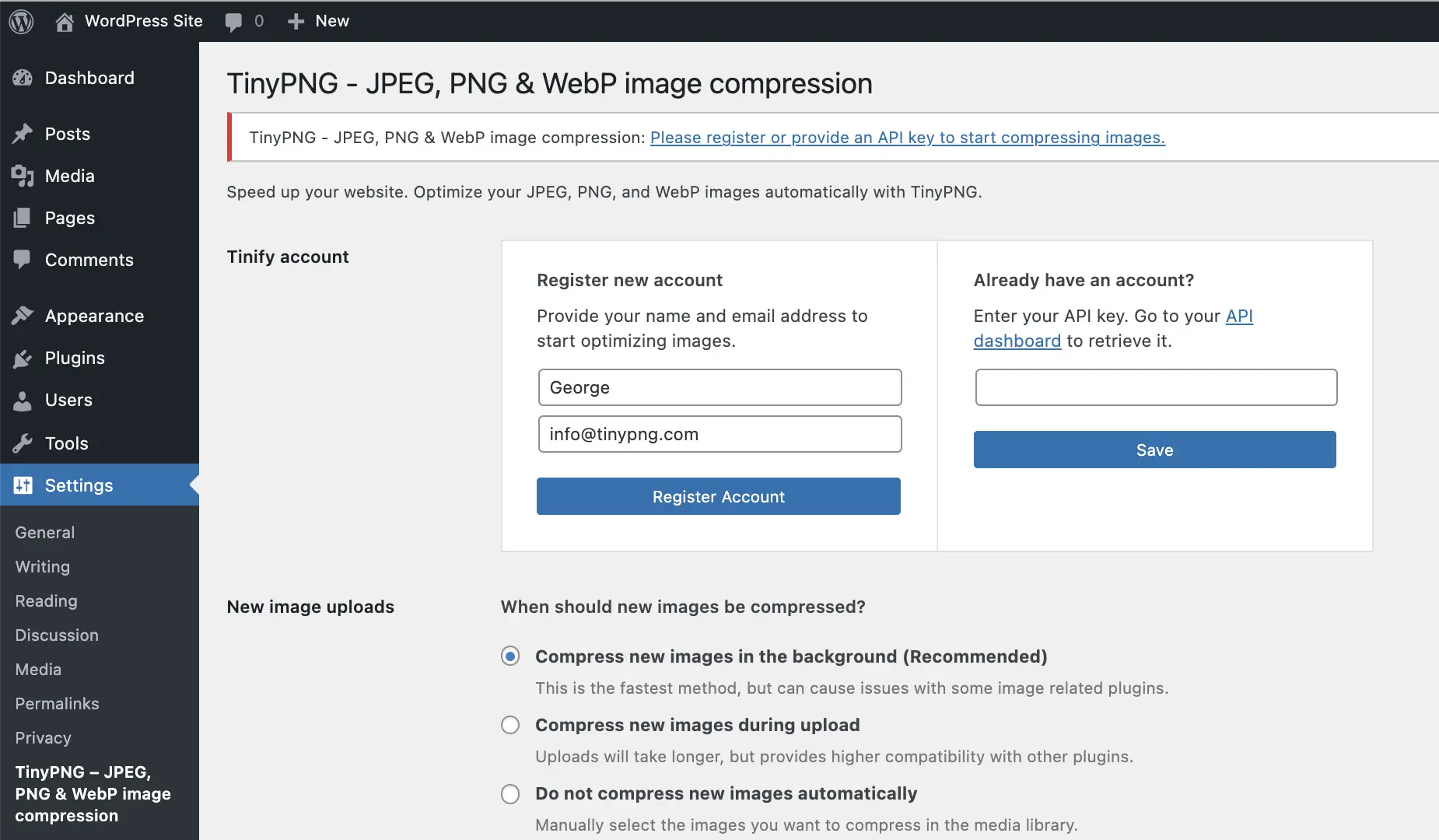1439x840 pixels.
Task: Click the Posts pushpin icon
Action: [23, 134]
